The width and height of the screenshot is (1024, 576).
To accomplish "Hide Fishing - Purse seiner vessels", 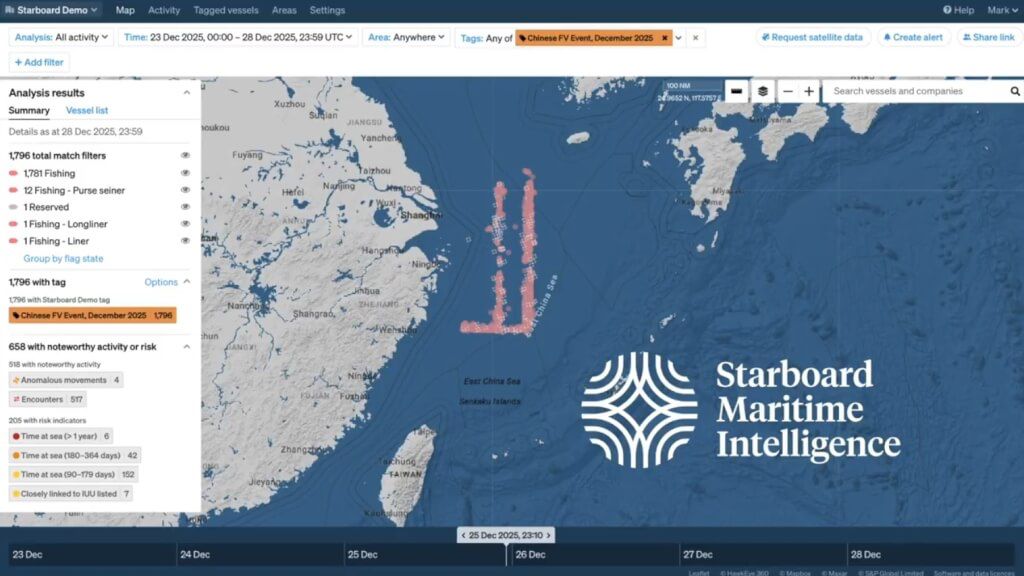I will [185, 190].
